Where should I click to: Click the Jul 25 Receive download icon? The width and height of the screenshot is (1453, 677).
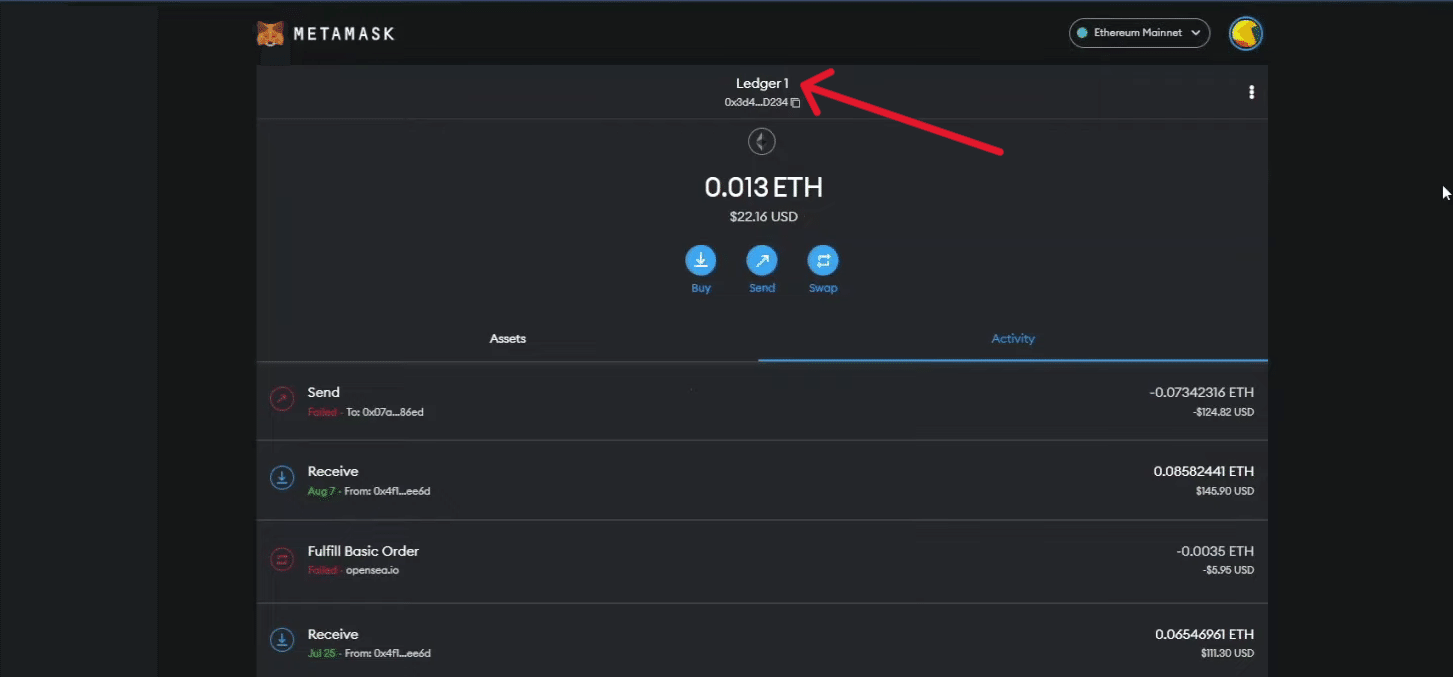[x=282, y=640]
